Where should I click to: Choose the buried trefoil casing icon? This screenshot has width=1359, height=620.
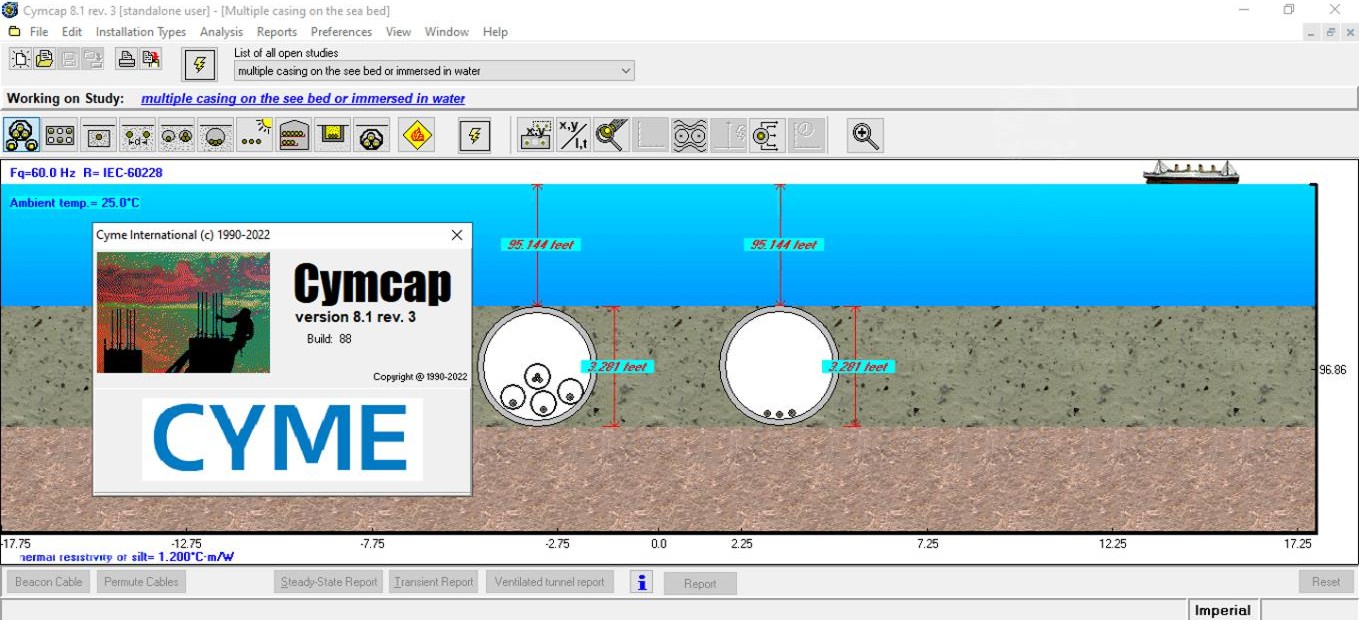371,135
